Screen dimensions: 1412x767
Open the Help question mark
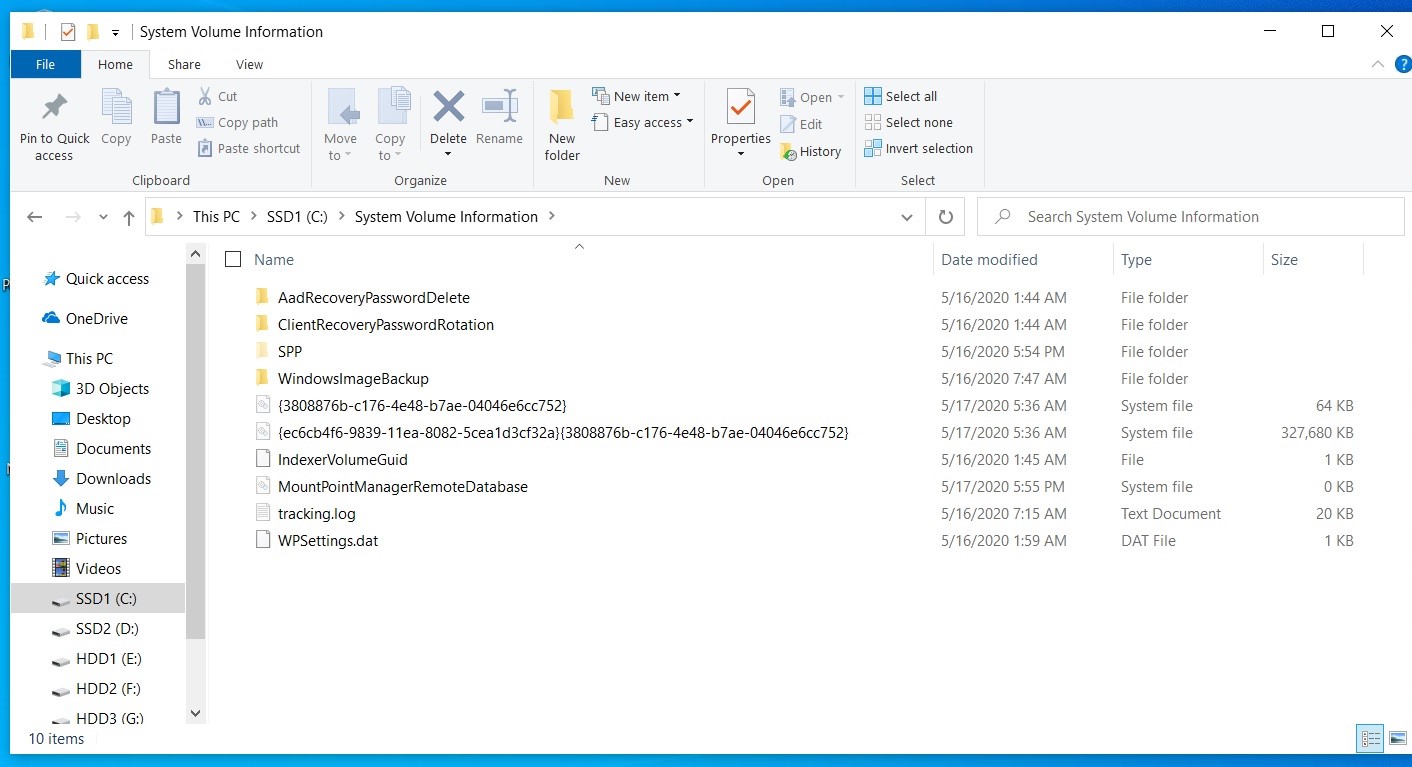[1403, 64]
